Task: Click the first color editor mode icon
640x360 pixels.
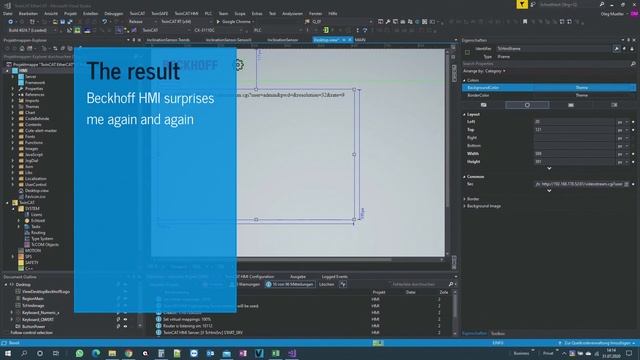Action: click(x=484, y=105)
